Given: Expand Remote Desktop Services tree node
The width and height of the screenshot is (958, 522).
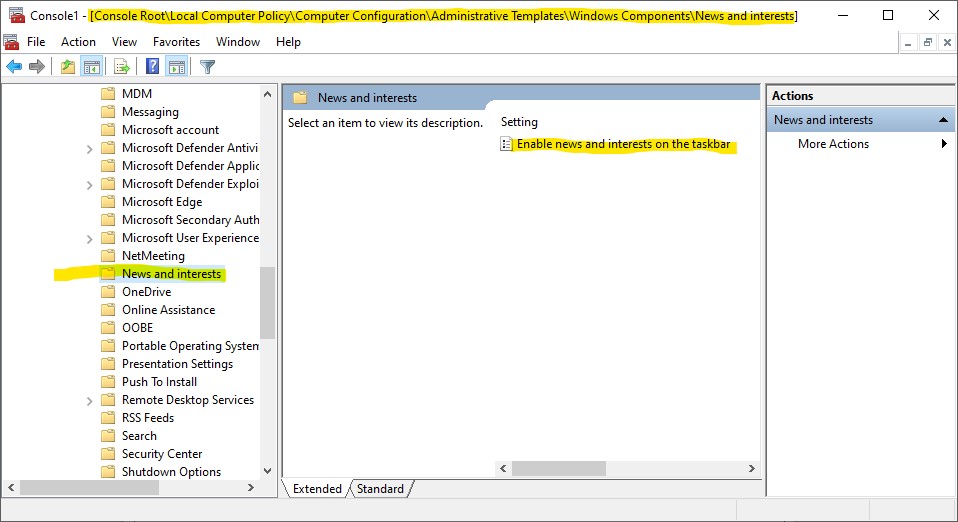Looking at the screenshot, I should click(x=89, y=401).
